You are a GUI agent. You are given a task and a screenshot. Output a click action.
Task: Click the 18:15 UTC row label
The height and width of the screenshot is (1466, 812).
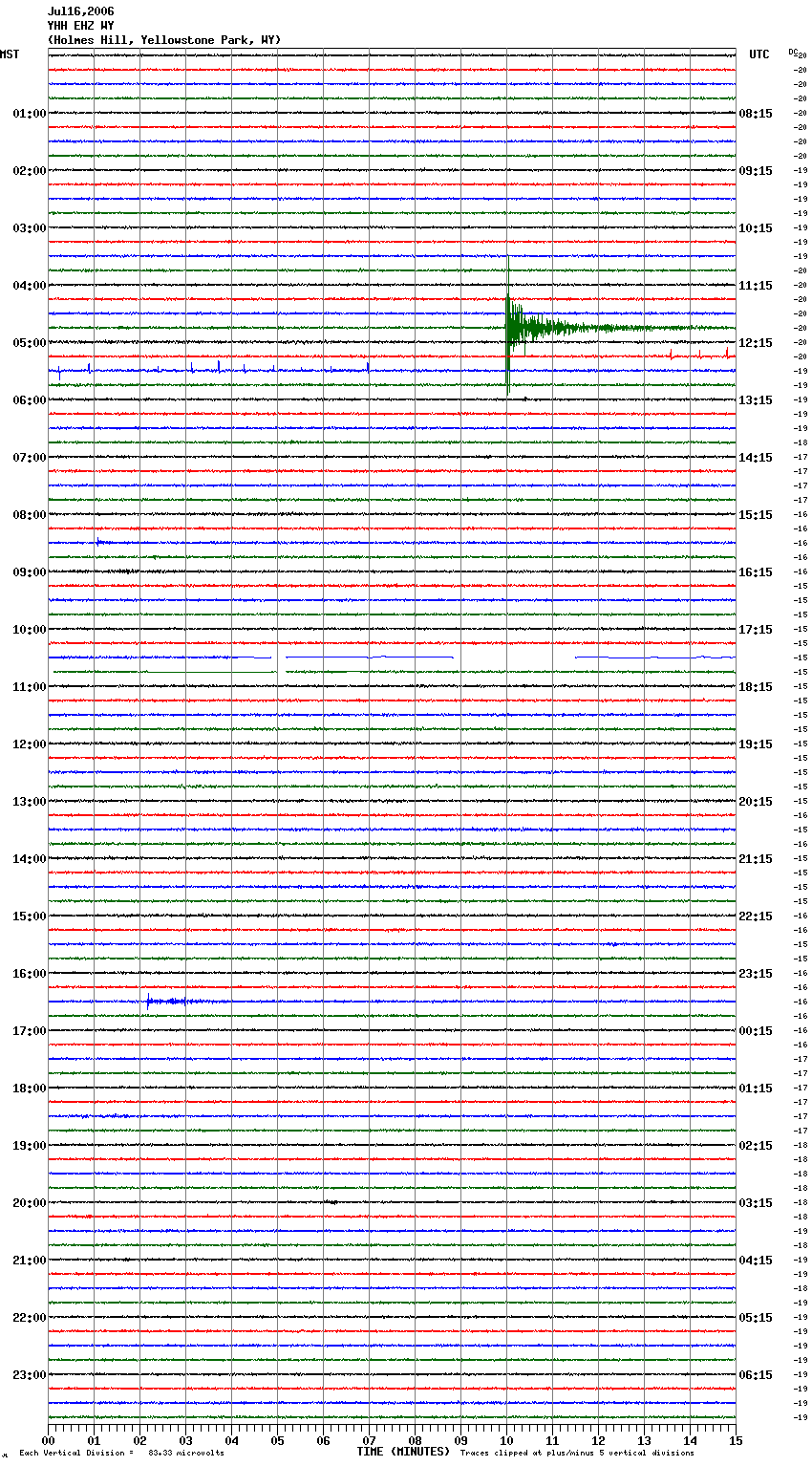click(756, 687)
